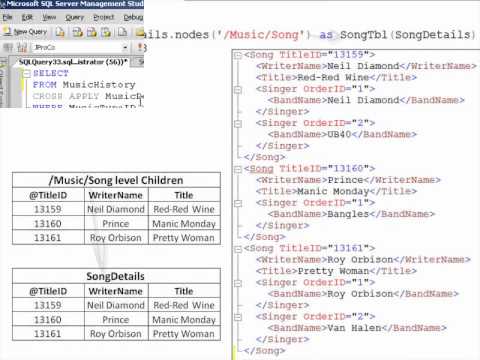This screenshot has width=480, height=360.
Task: Click the WriterName Prince XML line
Action: point(348,180)
